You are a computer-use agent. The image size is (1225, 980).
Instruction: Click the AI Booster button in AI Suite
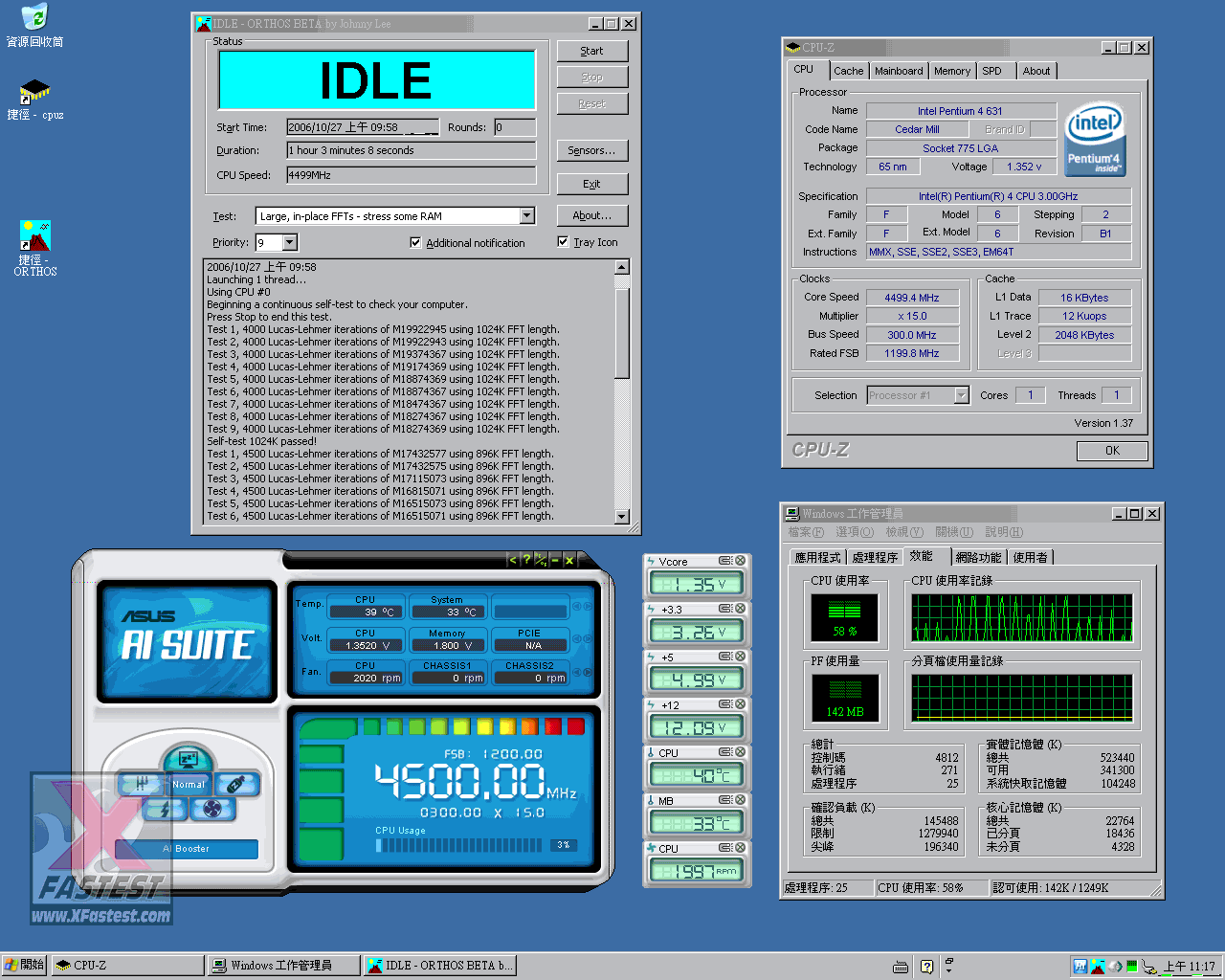(x=186, y=849)
